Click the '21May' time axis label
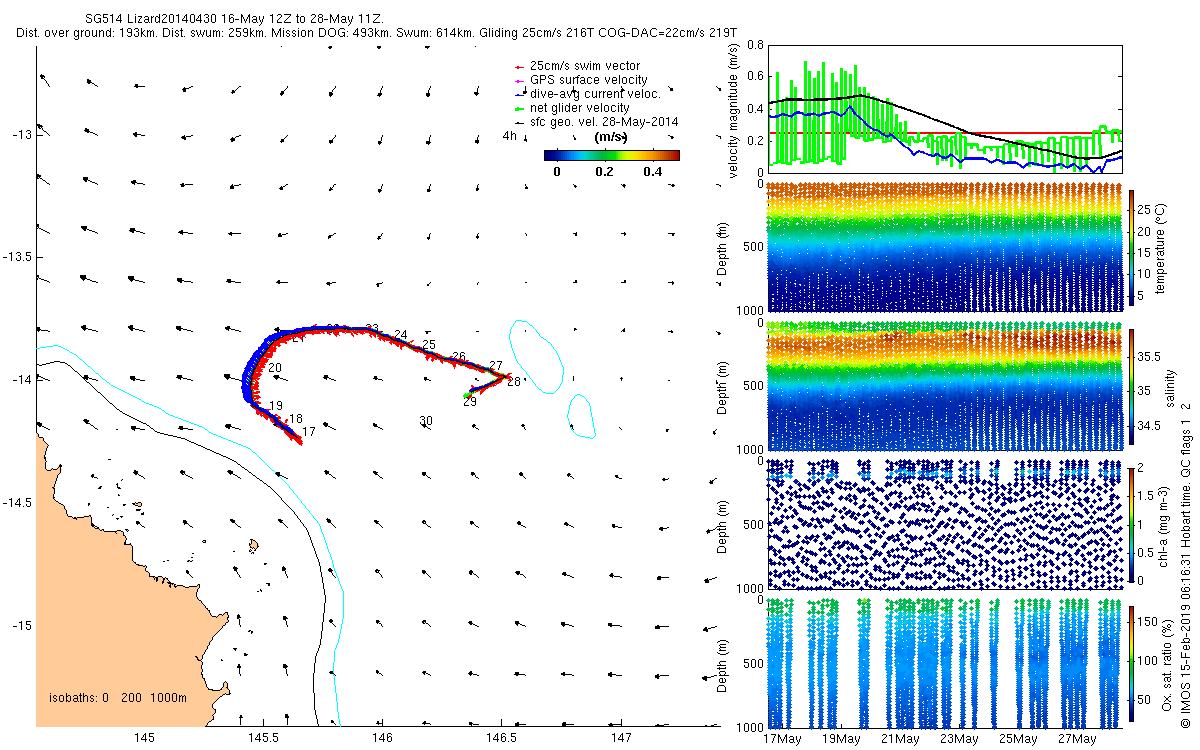This screenshot has width=1200, height=750. (x=900, y=740)
